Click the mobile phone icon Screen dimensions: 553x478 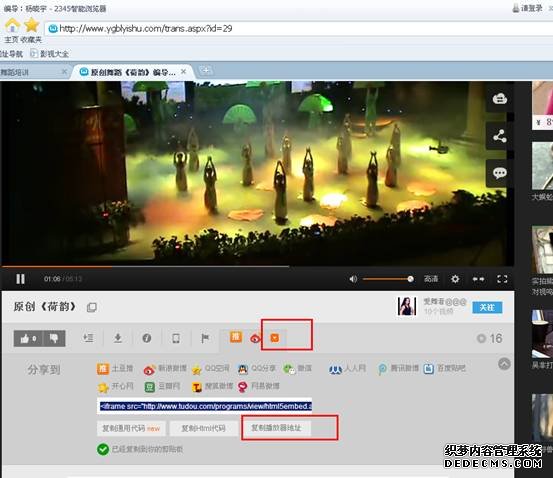point(176,338)
